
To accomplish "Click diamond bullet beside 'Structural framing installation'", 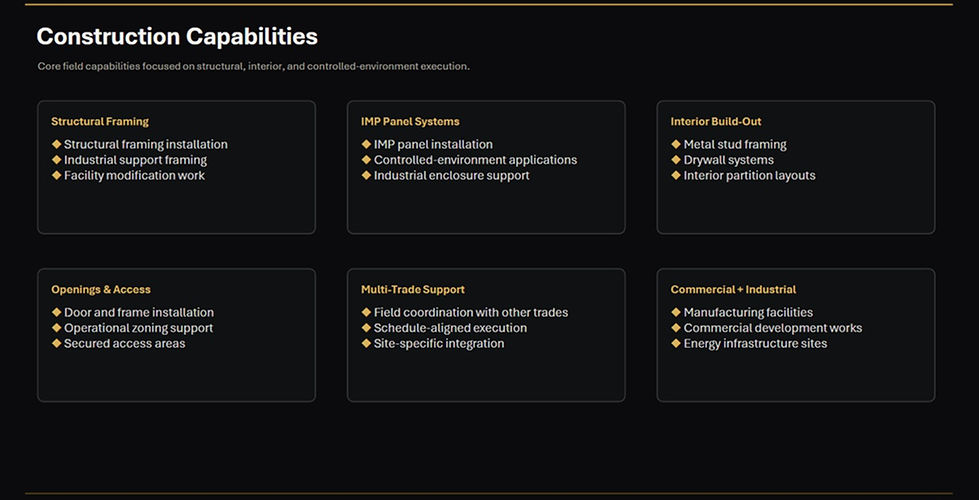I will [56, 144].
